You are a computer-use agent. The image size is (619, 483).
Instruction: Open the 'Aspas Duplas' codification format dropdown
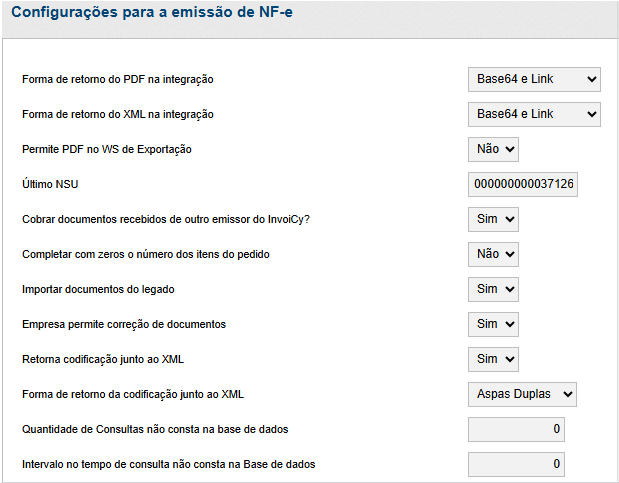point(522,394)
